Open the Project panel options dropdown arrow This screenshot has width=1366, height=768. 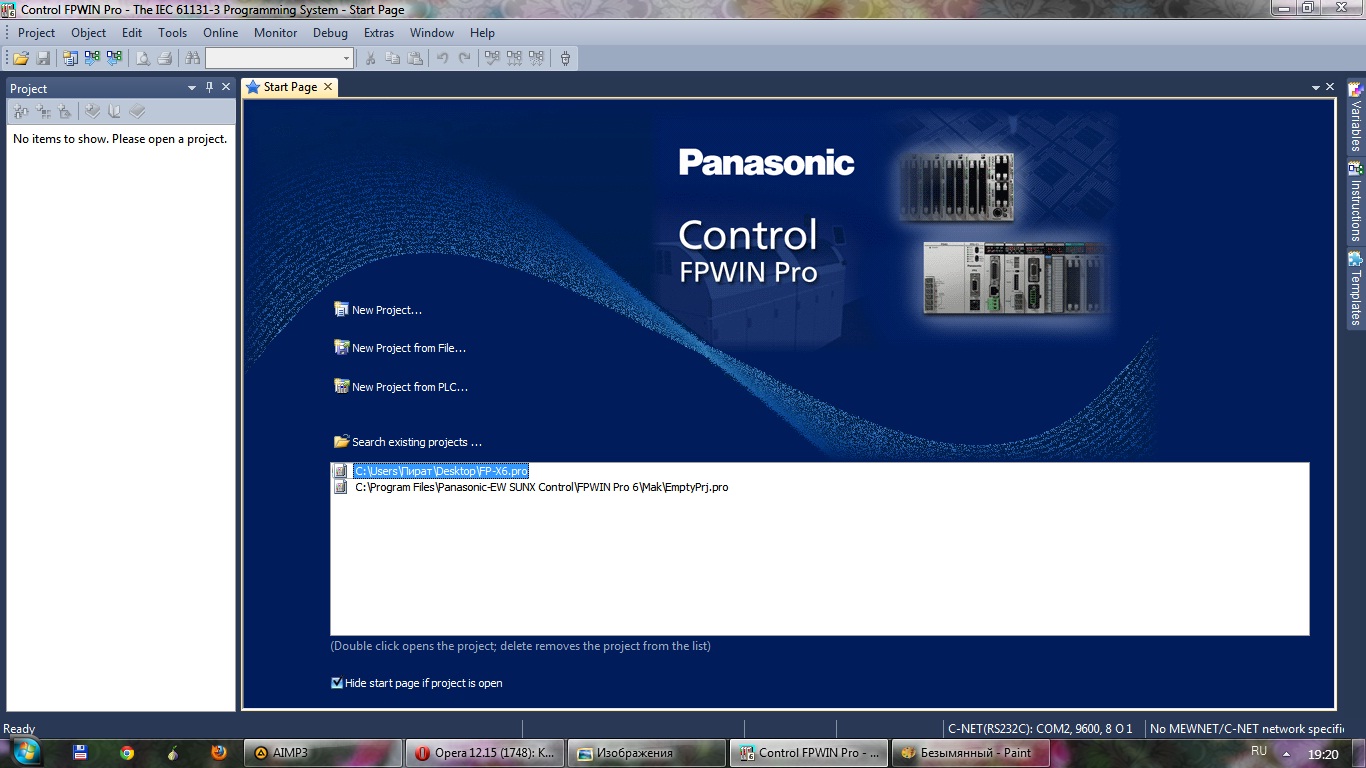click(192, 88)
